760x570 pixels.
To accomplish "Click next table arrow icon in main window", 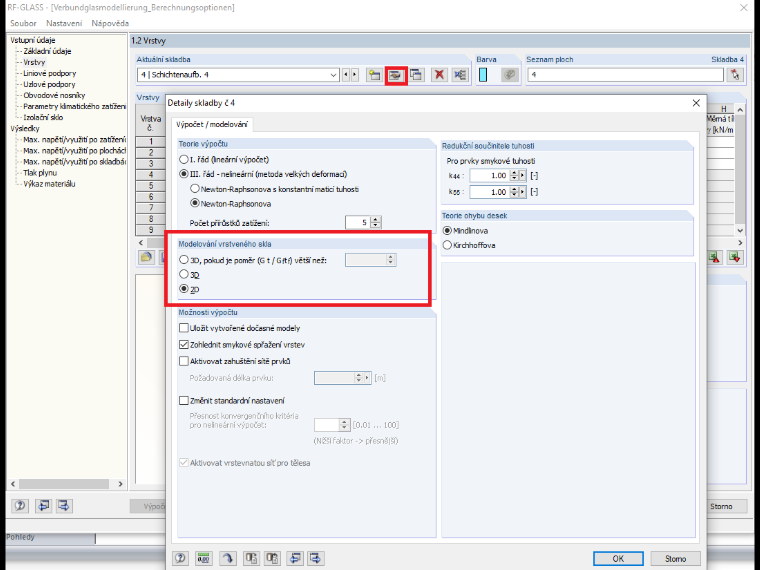I will coord(63,506).
